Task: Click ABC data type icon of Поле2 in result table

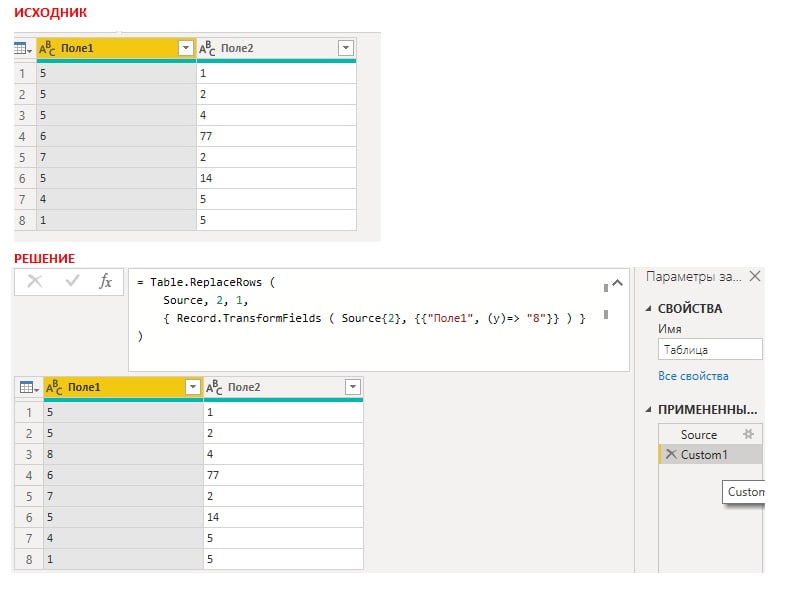Action: pos(214,387)
